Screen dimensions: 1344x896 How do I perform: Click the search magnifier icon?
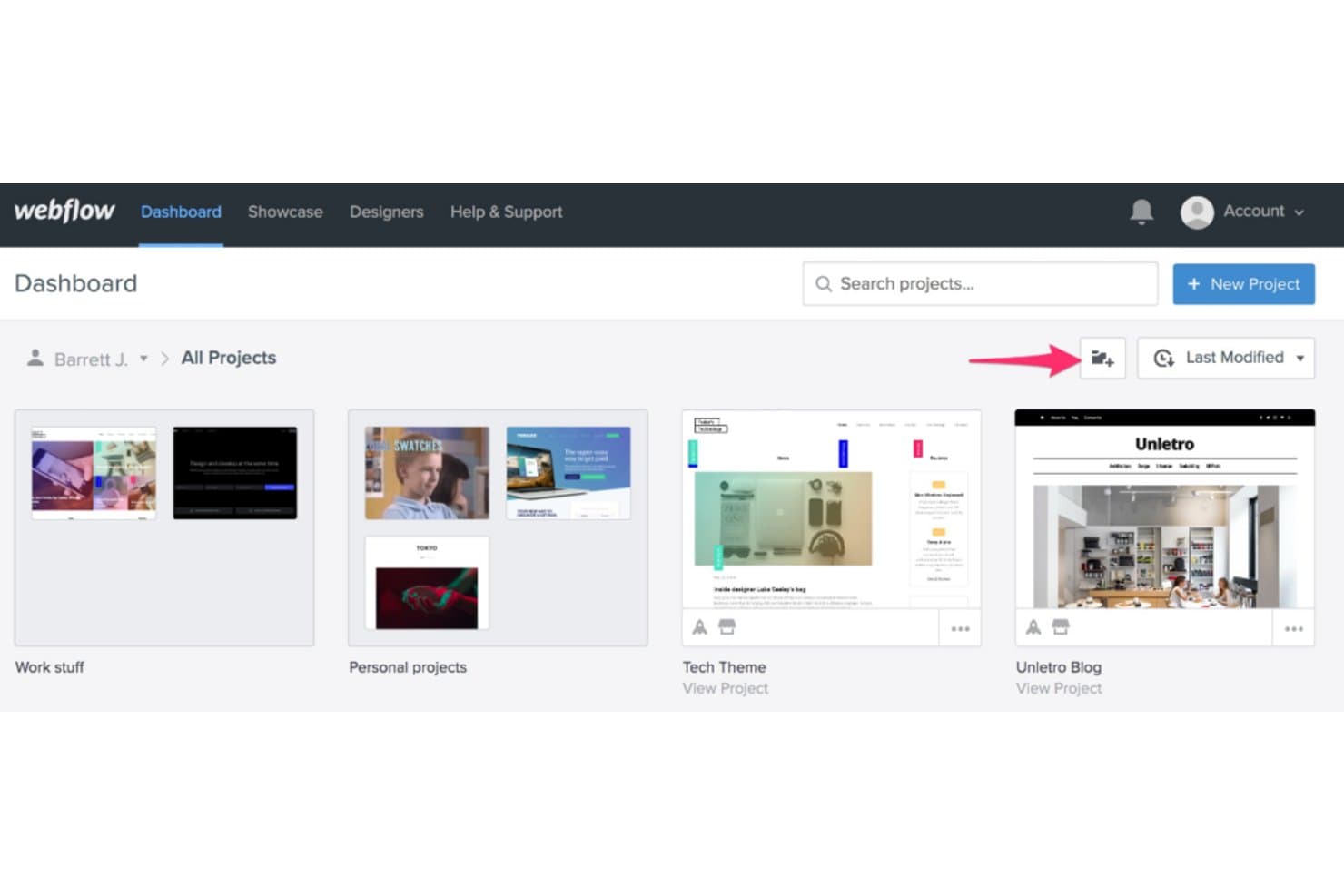point(824,284)
